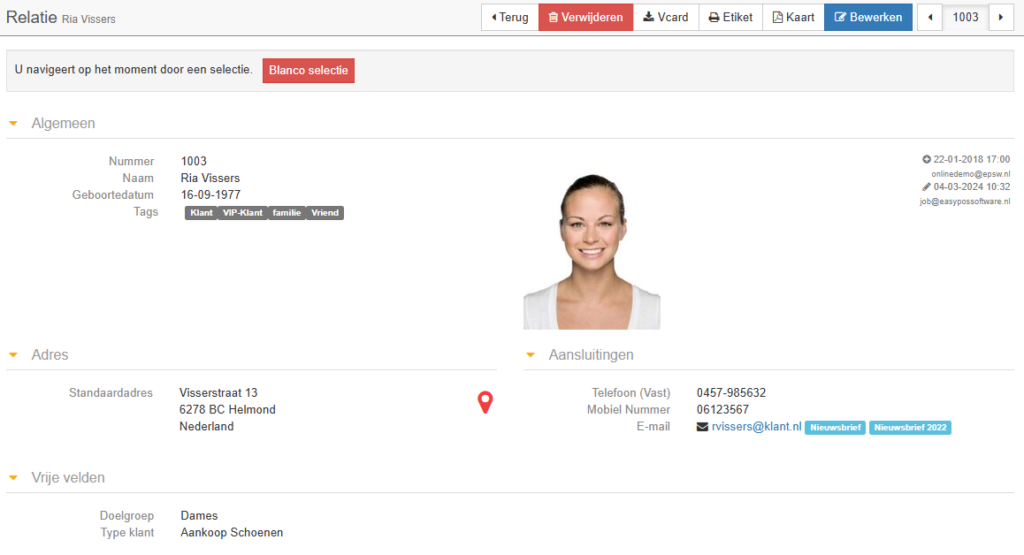1024x555 pixels.
Task: Click the VIP-Klant tag
Action: [242, 213]
